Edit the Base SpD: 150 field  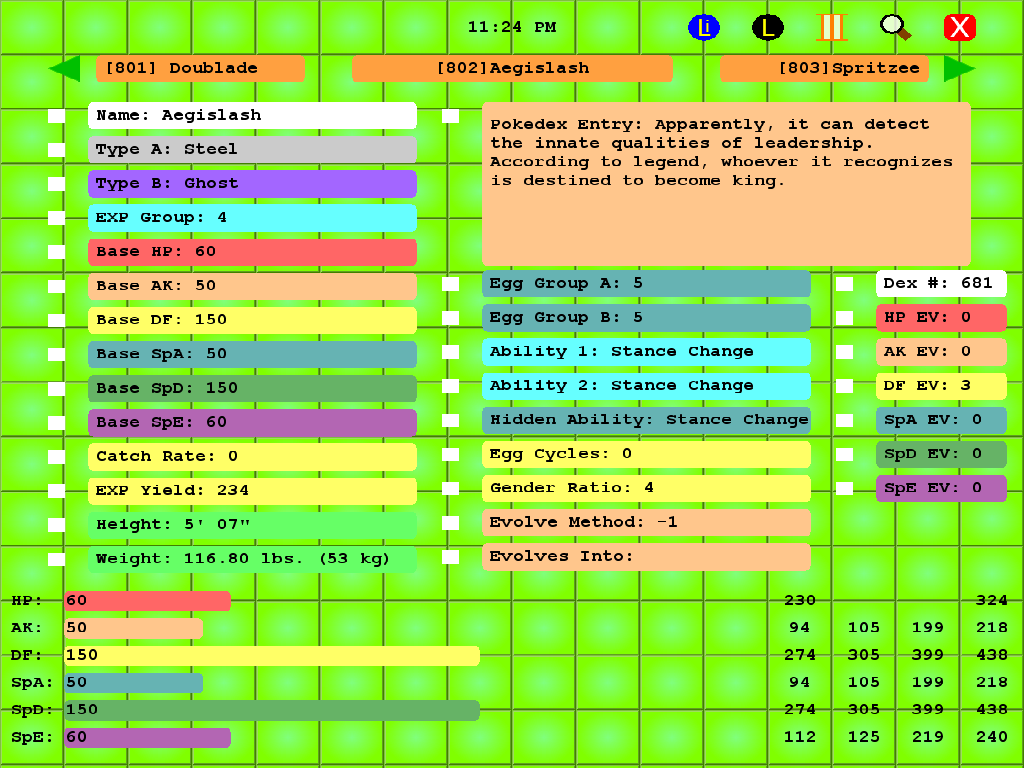pyautogui.click(x=252, y=388)
